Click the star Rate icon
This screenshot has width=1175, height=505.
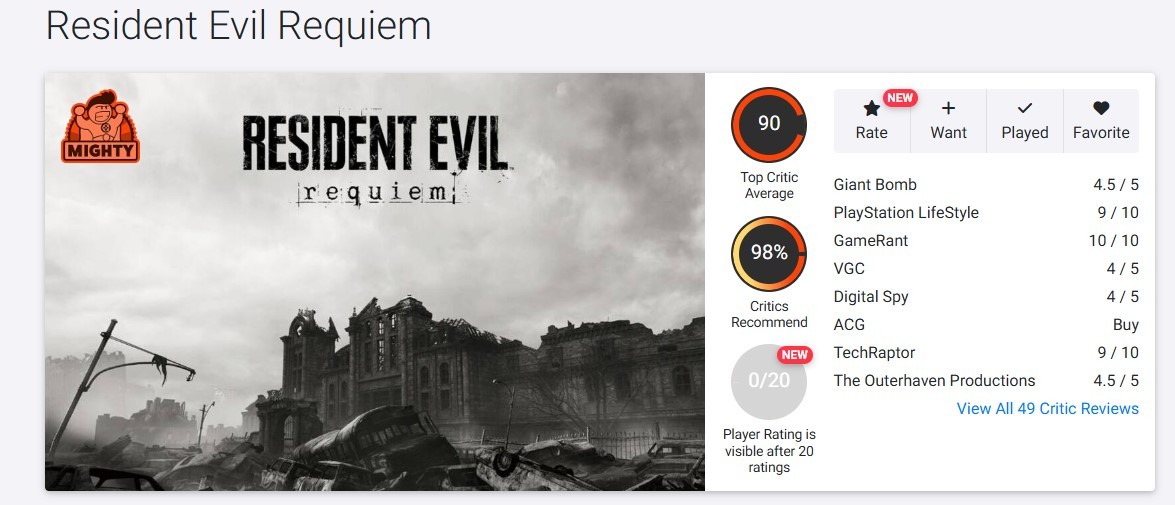click(872, 109)
